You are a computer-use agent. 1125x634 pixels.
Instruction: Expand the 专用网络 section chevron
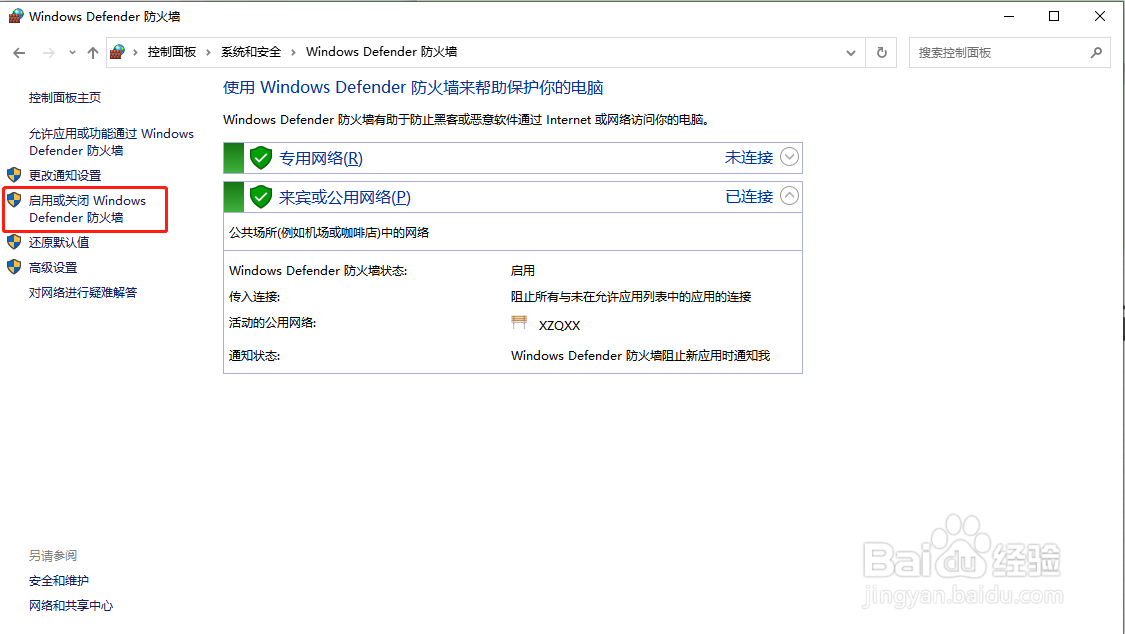tap(789, 156)
